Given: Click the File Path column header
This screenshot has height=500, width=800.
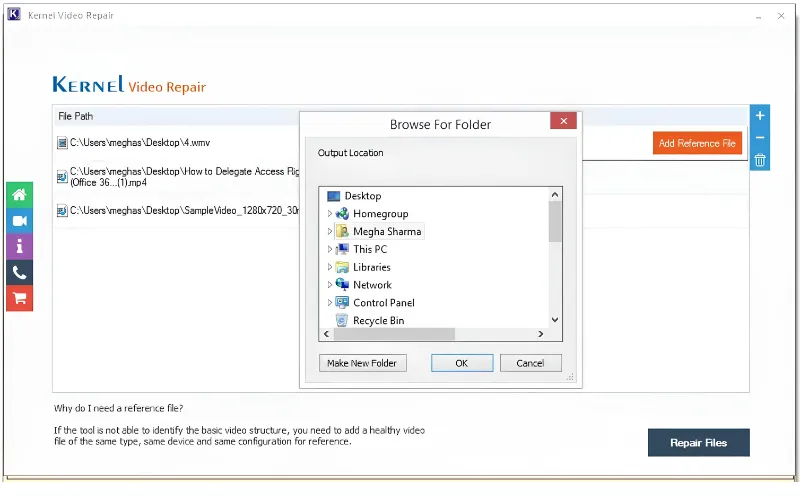Looking at the screenshot, I should (76, 116).
